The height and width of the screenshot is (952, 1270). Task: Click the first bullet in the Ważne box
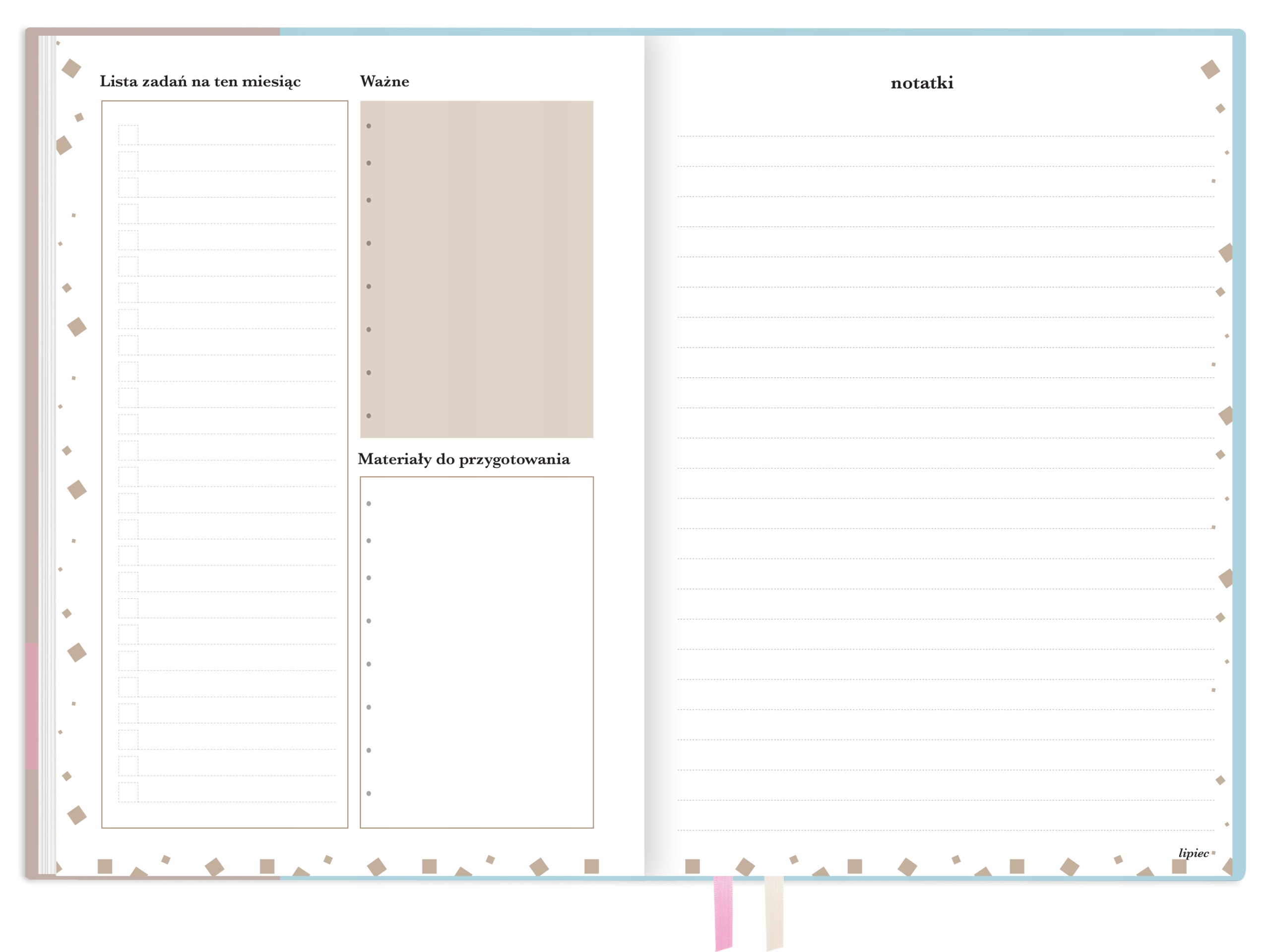[369, 125]
